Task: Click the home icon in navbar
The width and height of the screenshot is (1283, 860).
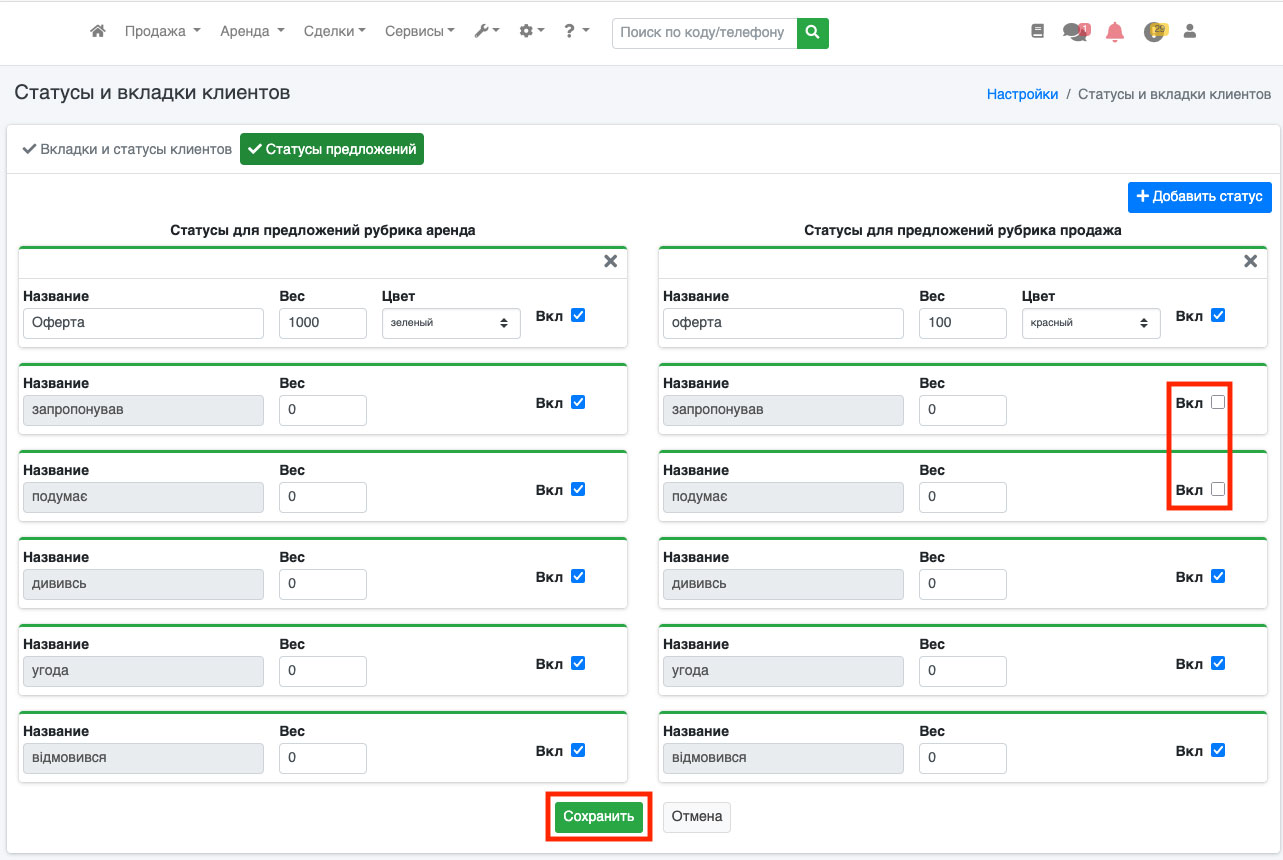Action: point(97,32)
